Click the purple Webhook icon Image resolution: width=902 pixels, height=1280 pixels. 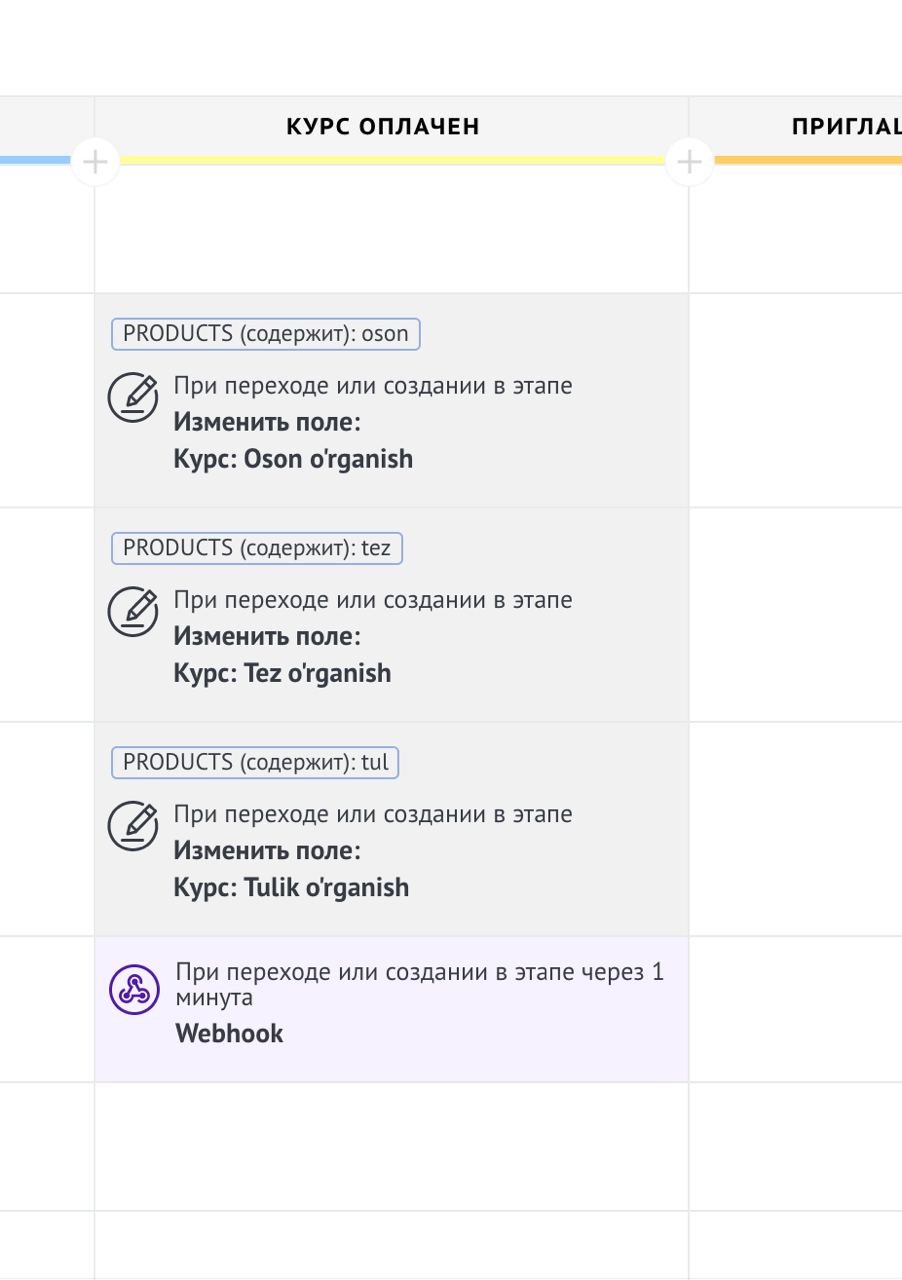tap(134, 989)
